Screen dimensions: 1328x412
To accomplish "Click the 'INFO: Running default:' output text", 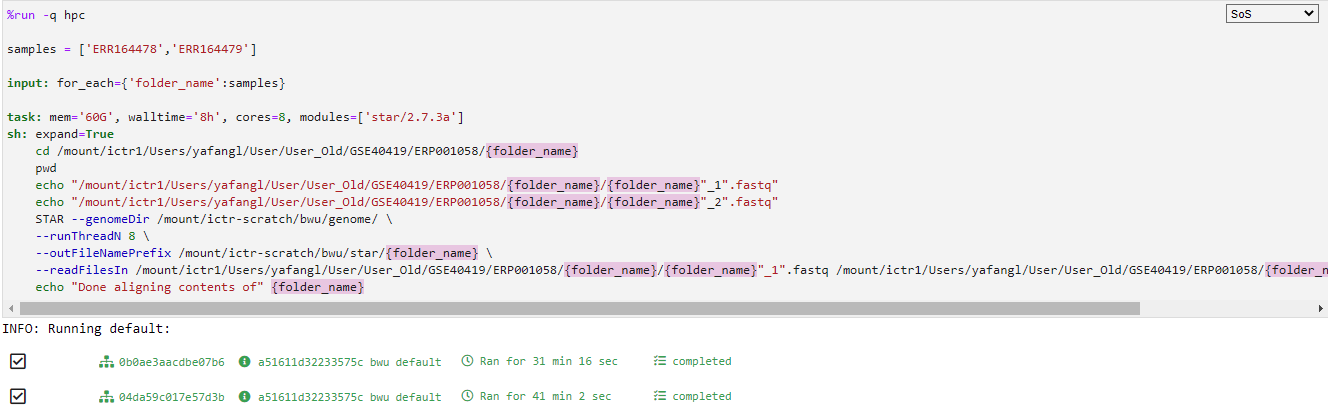I will click(x=86, y=328).
